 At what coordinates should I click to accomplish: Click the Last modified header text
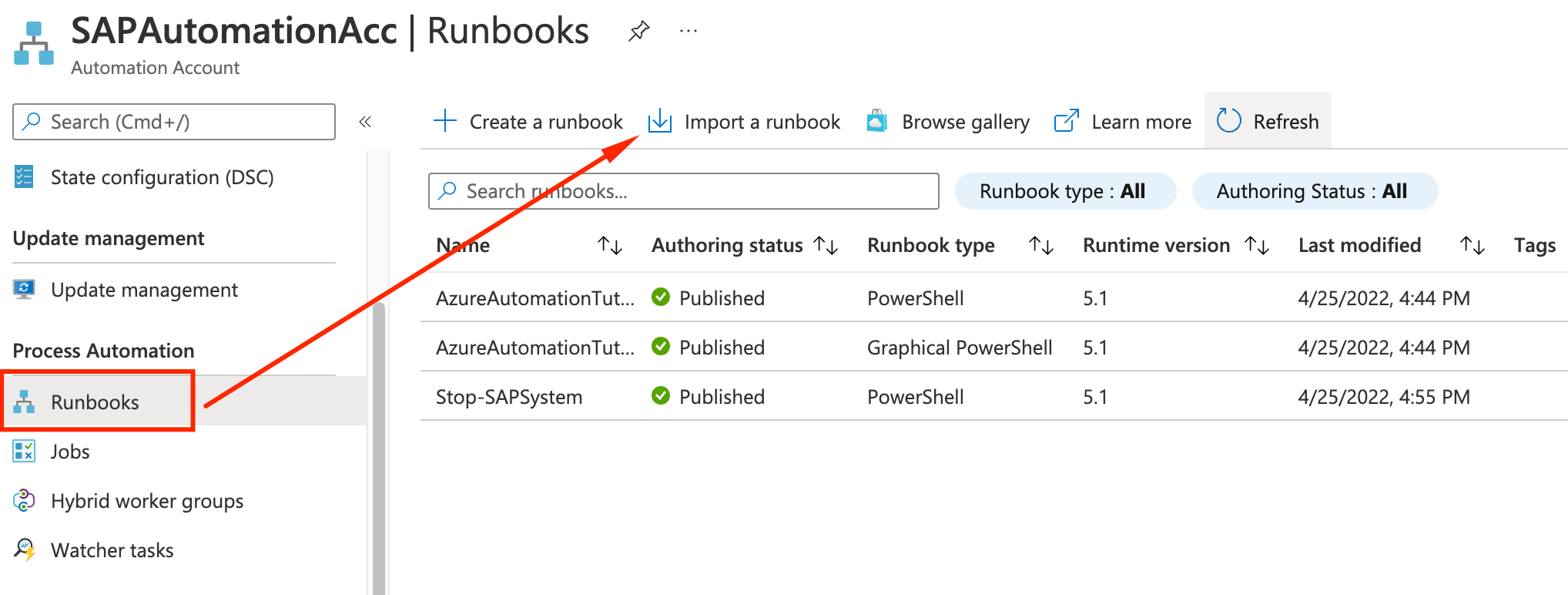coord(1359,245)
